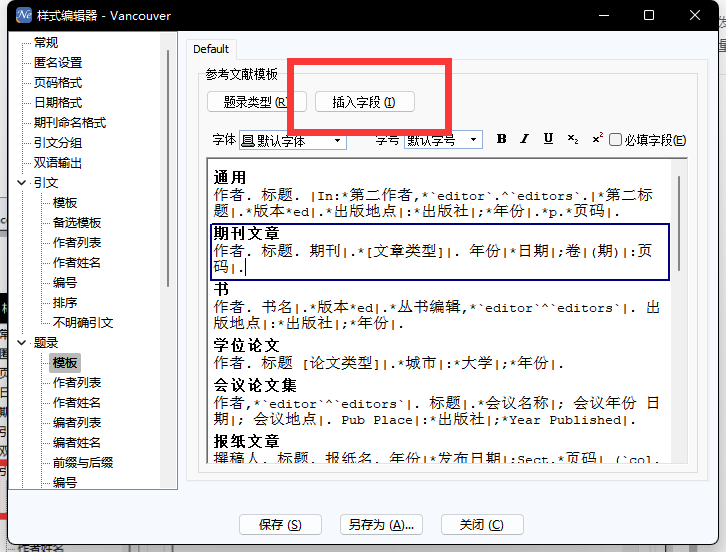The width and height of the screenshot is (726, 552).
Task: Apply underline formatting with the U icon
Action: click(548, 139)
